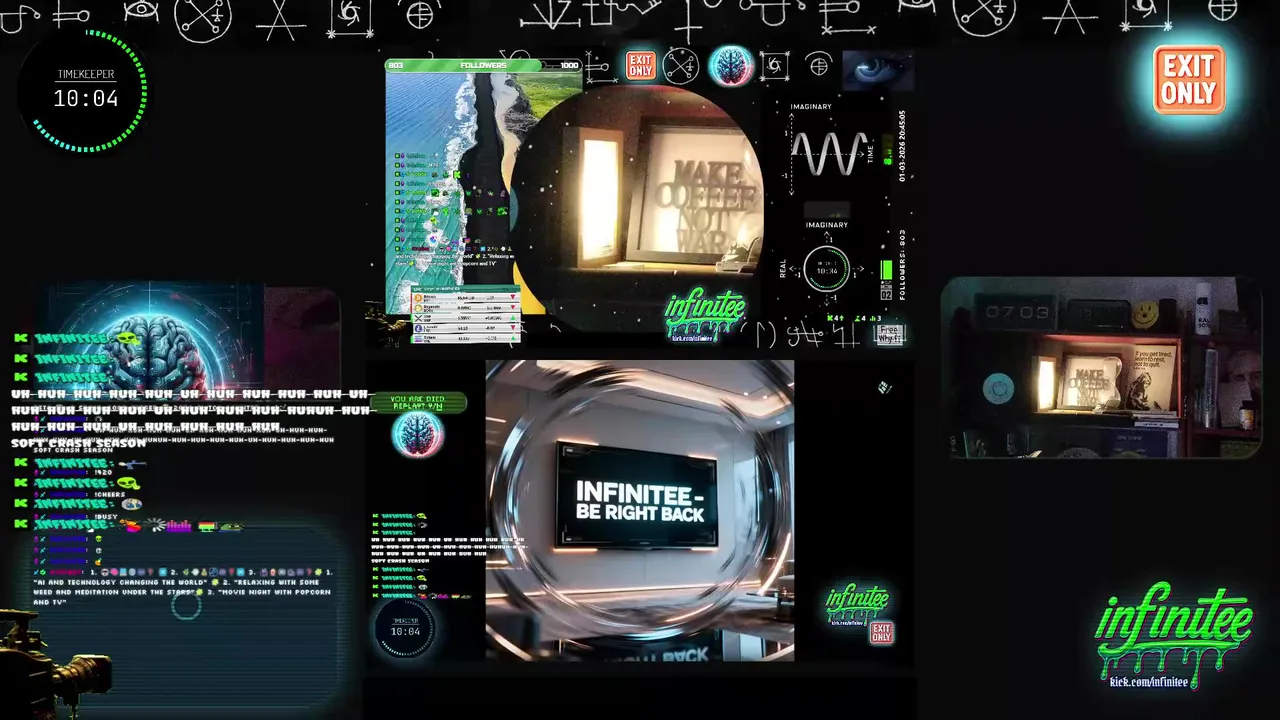Click the Free Why-fi sign
The height and width of the screenshot is (720, 1280).
(889, 334)
